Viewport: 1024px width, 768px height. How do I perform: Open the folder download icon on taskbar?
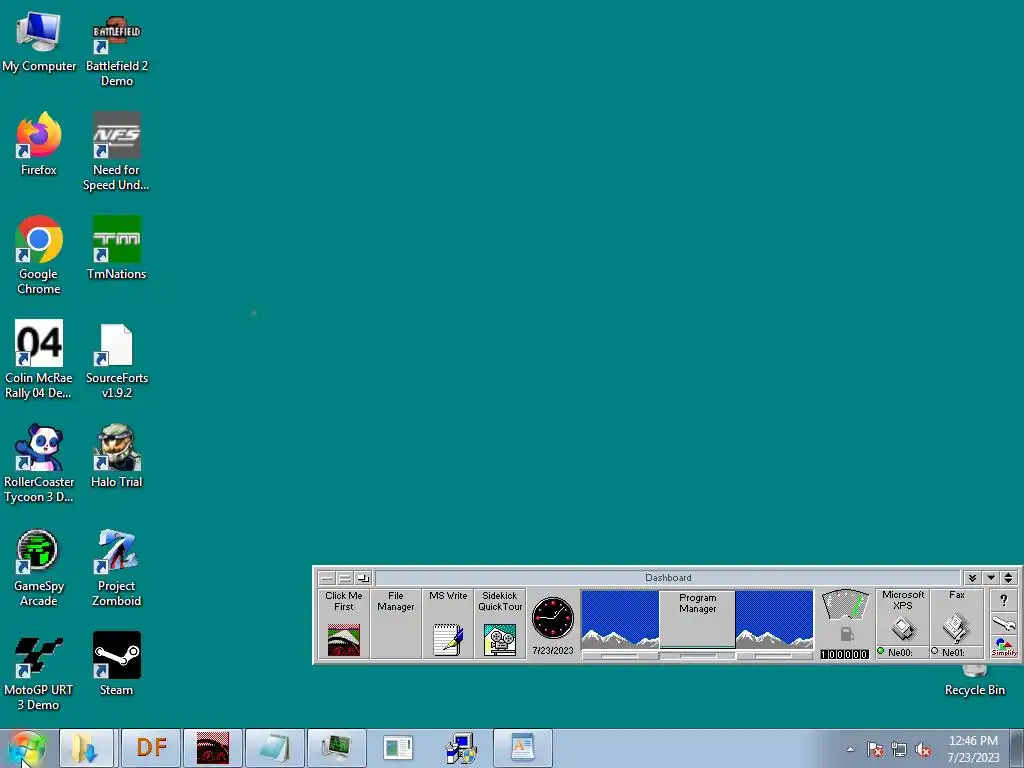[86, 748]
